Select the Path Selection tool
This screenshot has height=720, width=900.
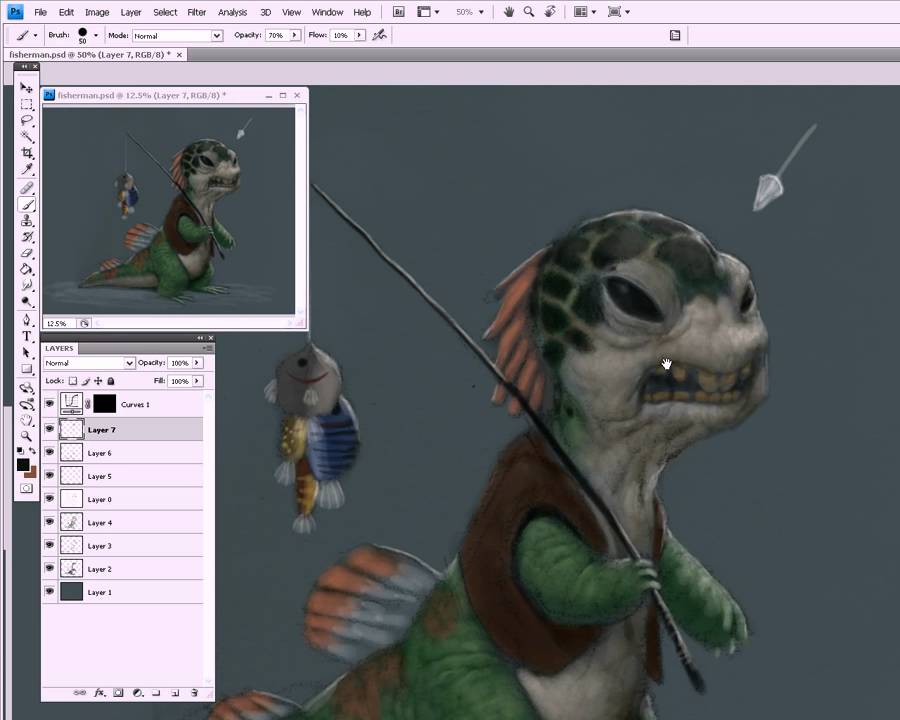pyautogui.click(x=26, y=352)
